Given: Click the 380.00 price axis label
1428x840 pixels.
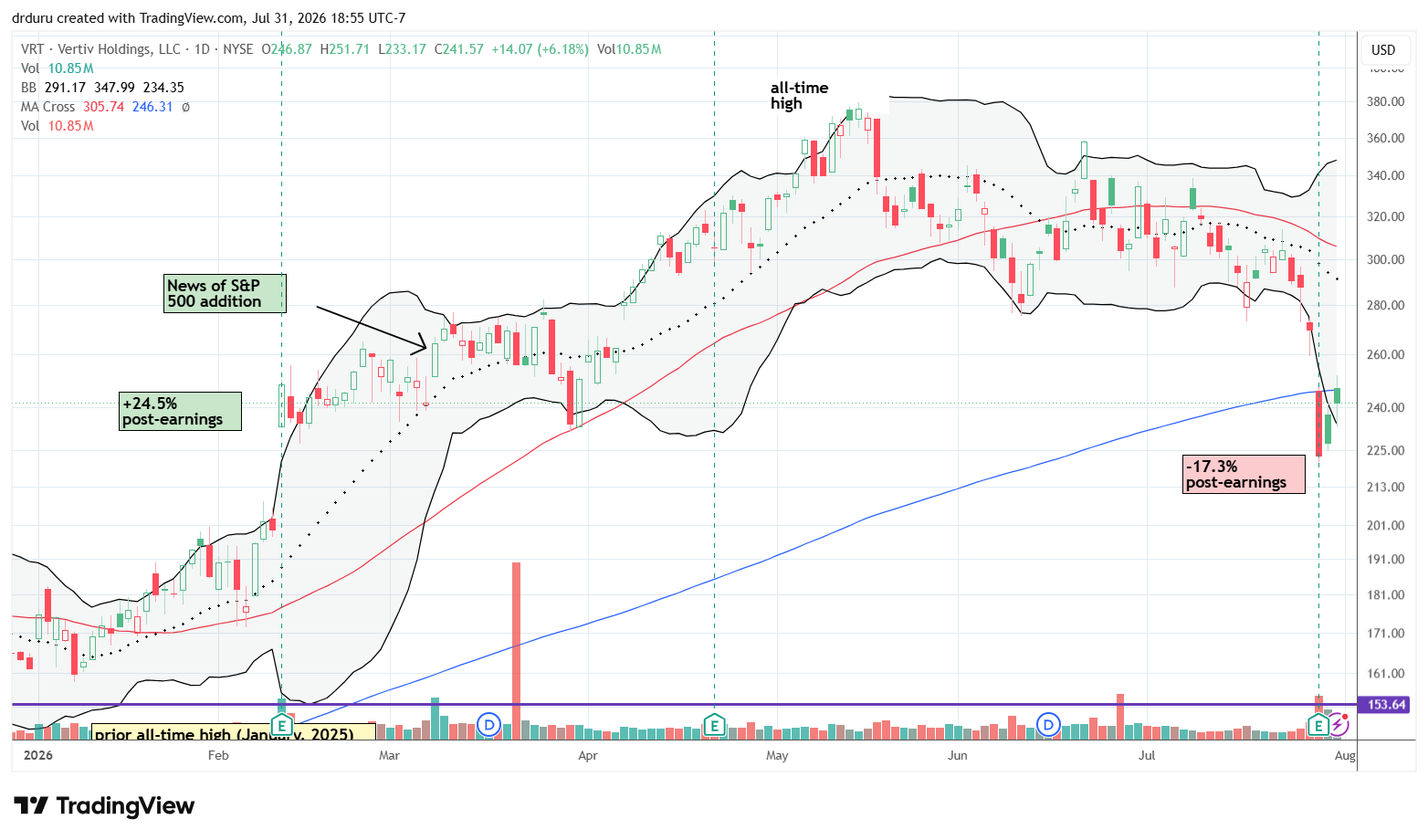Looking at the screenshot, I should (1386, 102).
